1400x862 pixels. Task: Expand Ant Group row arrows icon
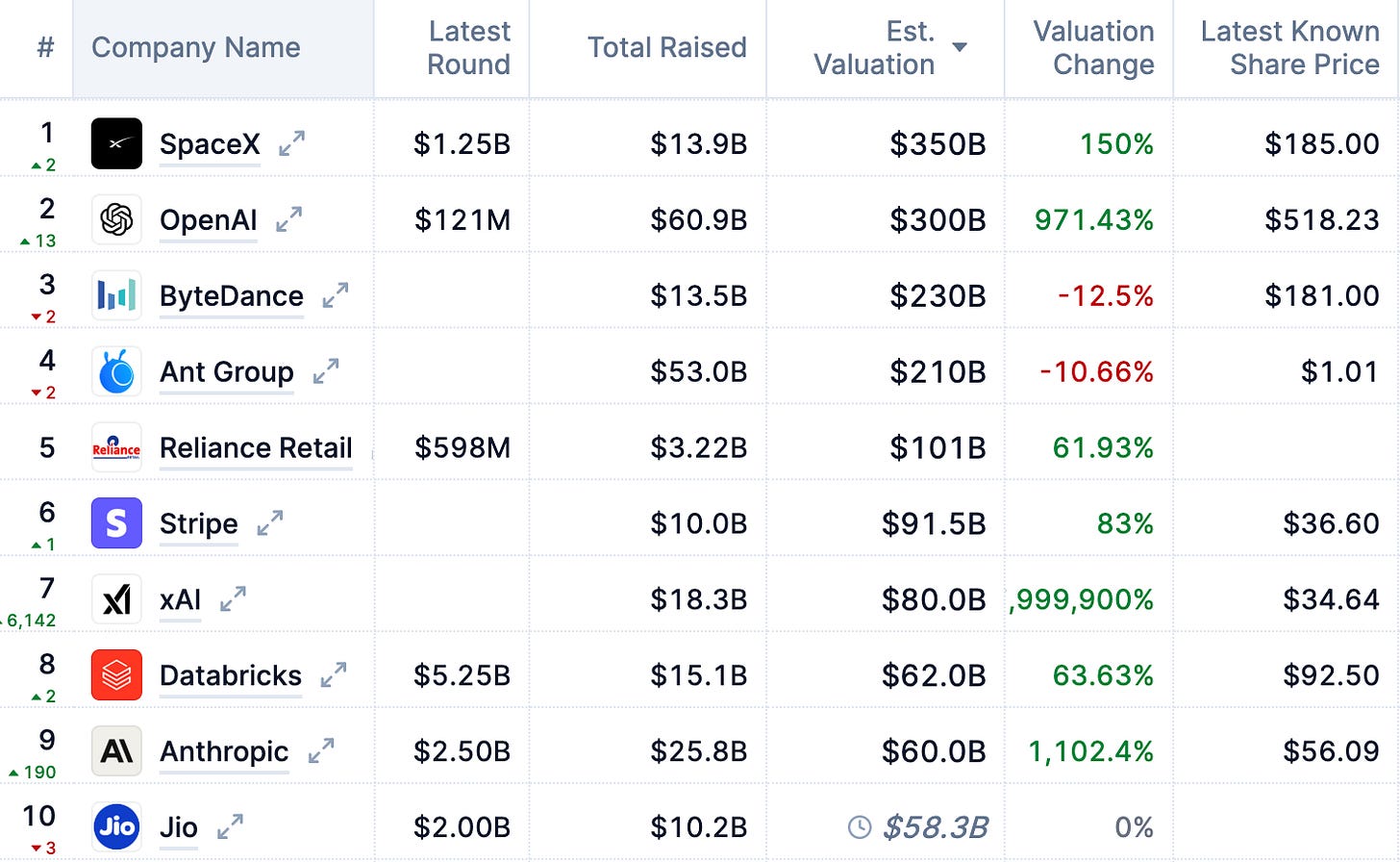[x=326, y=372]
